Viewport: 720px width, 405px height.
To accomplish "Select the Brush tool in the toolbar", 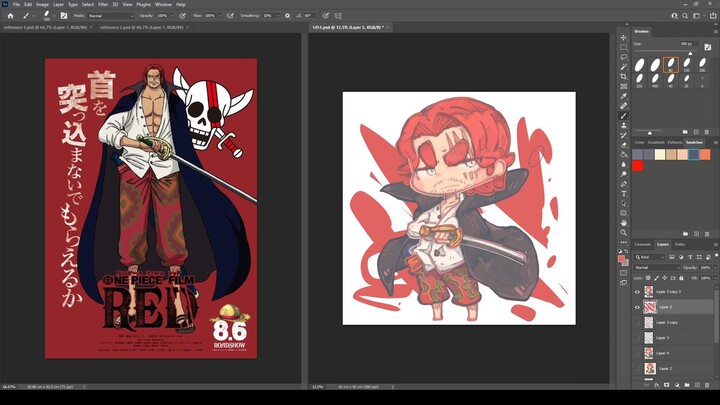I will [624, 116].
